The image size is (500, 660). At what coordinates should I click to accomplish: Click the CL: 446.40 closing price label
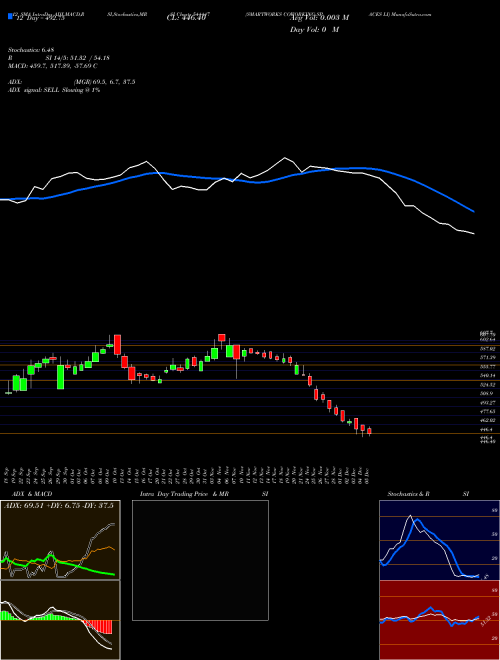click(186, 18)
